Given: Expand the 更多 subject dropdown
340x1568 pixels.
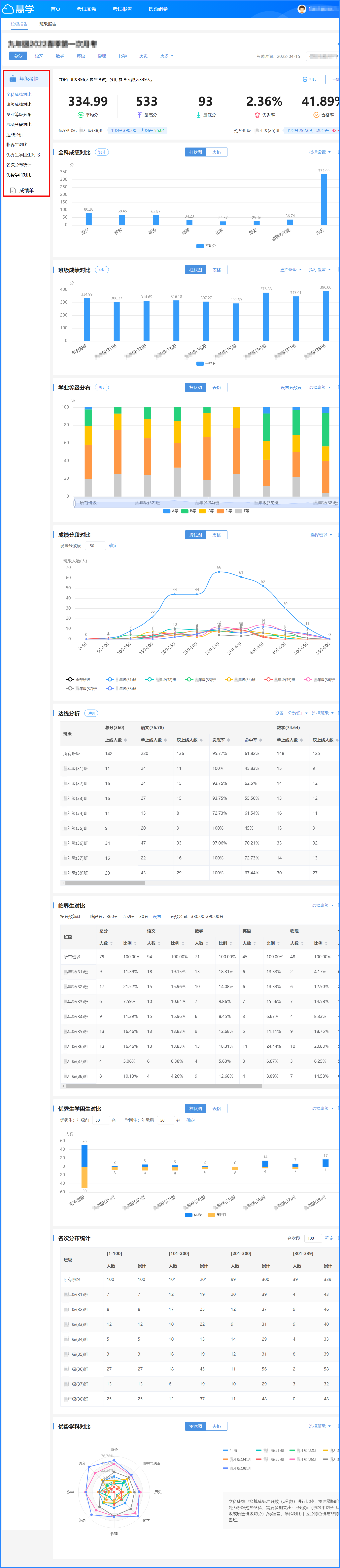Looking at the screenshot, I should point(167,56).
